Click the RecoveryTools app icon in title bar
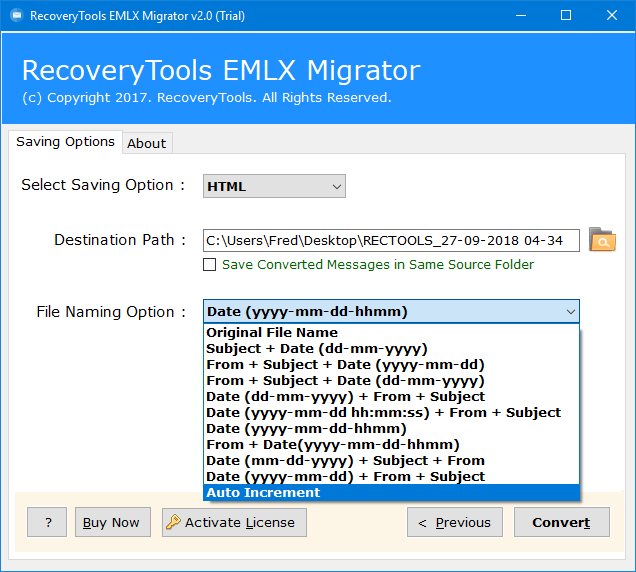Image resolution: width=636 pixels, height=572 pixels. point(17,16)
